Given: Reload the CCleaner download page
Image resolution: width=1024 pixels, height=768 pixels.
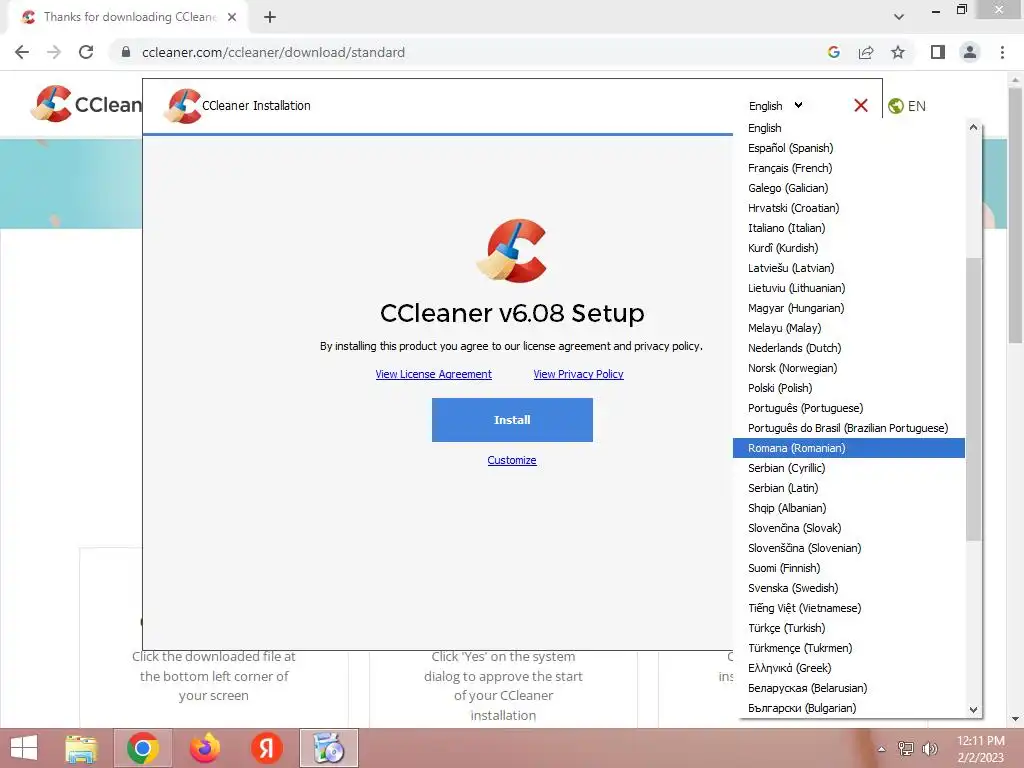Looking at the screenshot, I should [86, 52].
